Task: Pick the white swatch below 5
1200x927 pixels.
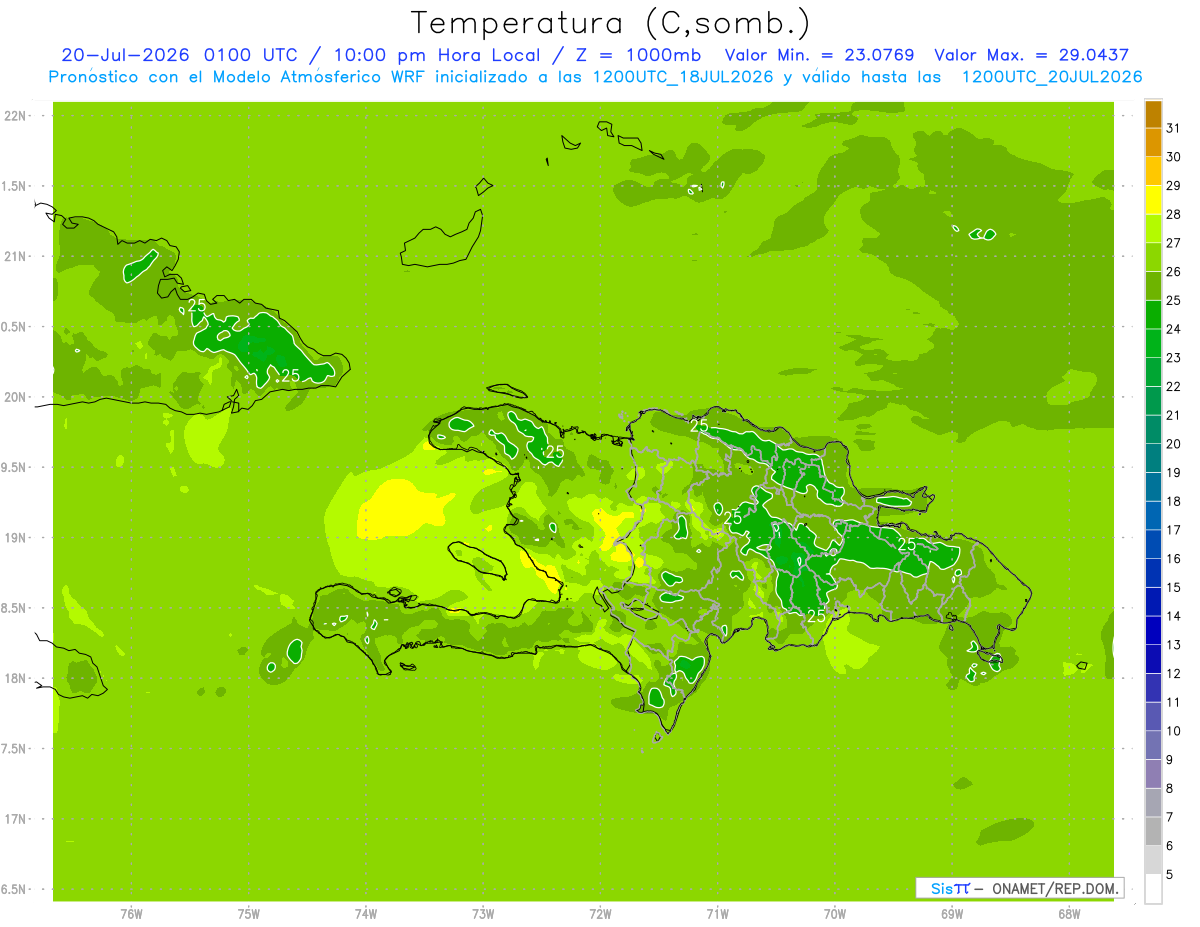Action: click(x=1153, y=889)
